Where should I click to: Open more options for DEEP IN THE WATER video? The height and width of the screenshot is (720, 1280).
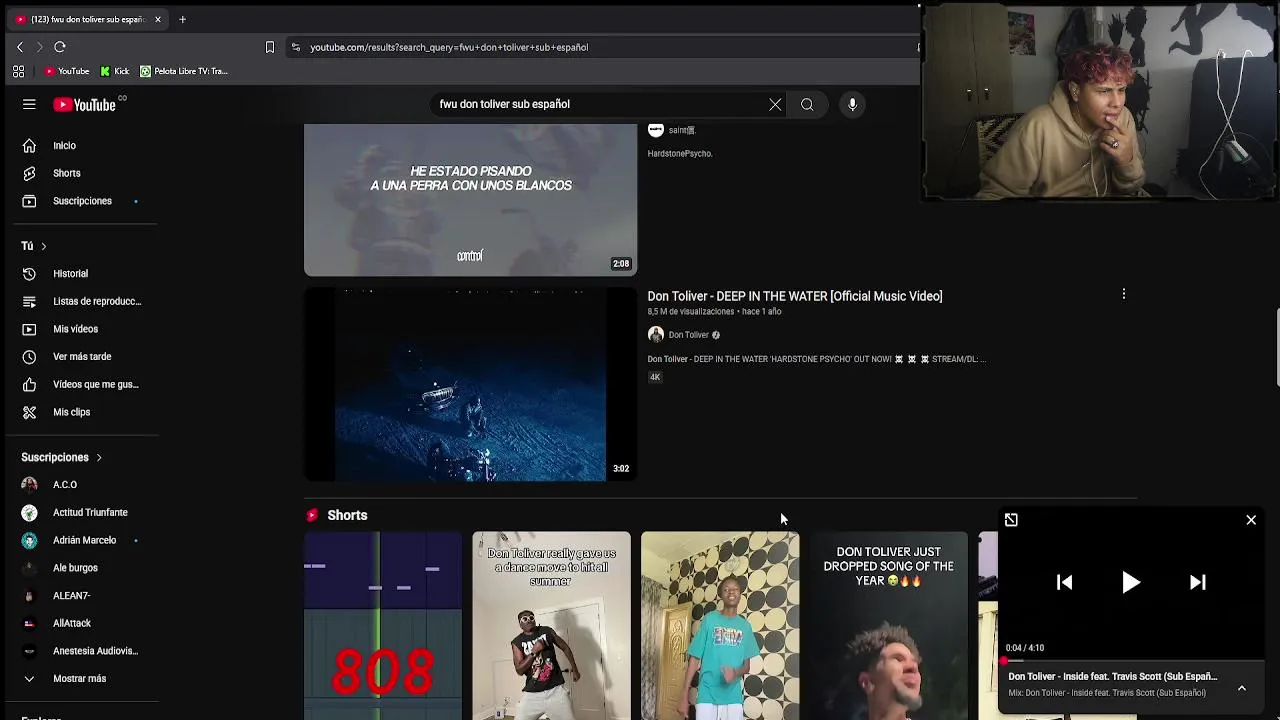1124,294
